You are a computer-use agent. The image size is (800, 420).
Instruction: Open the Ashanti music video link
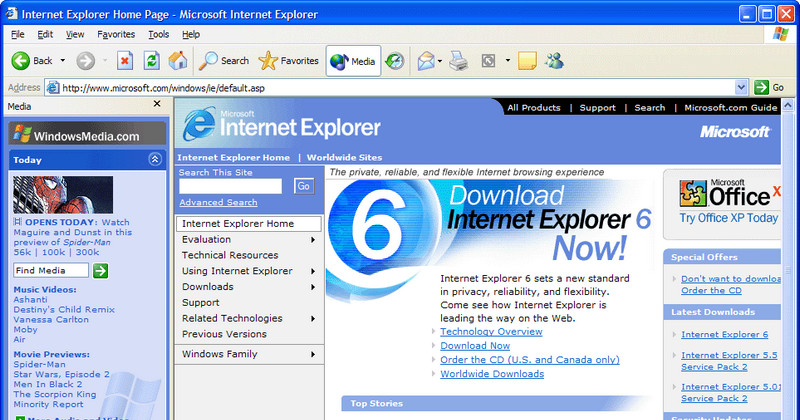pos(30,300)
